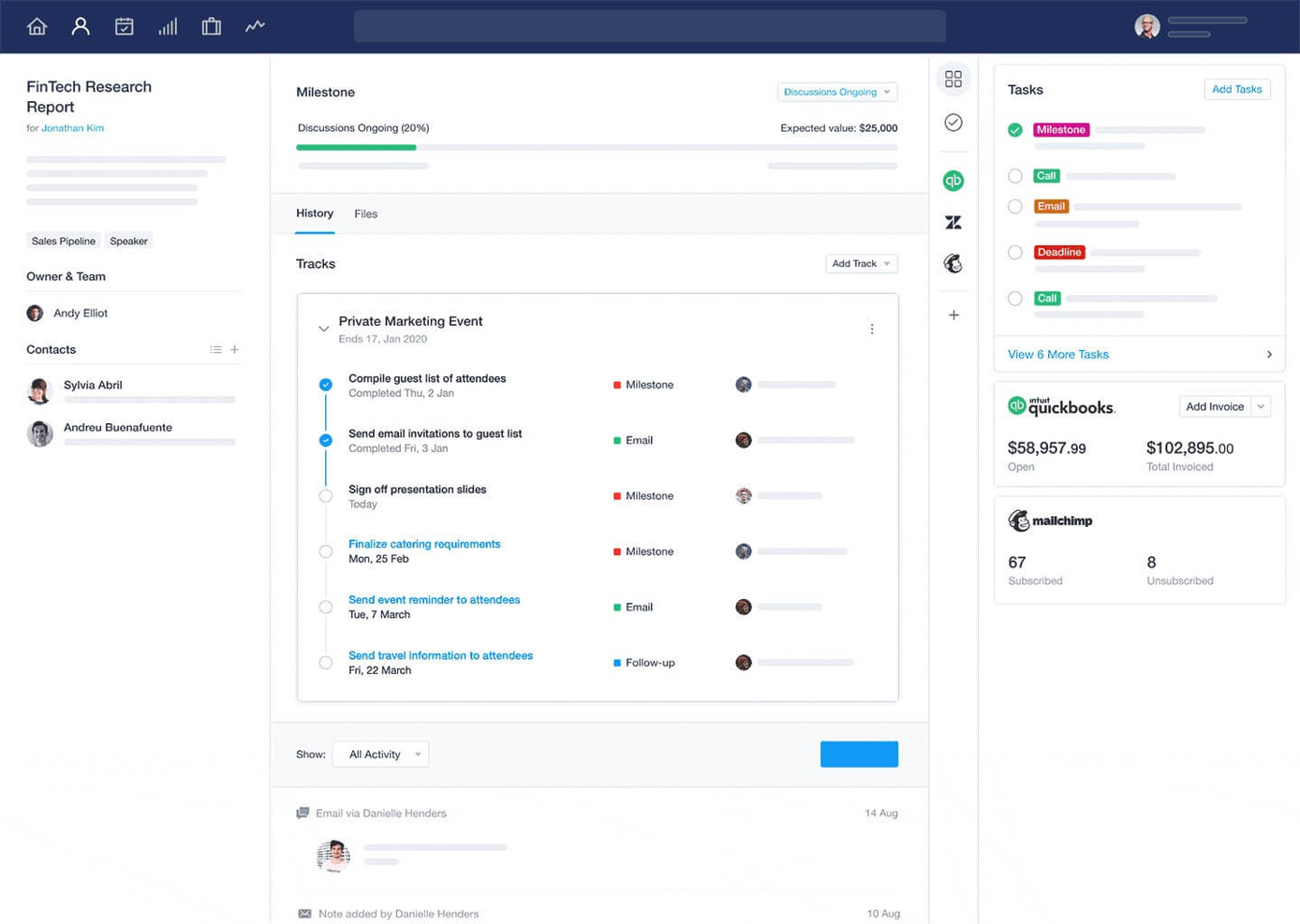
Task: Open the briefcase deals icon
Action: 211,25
